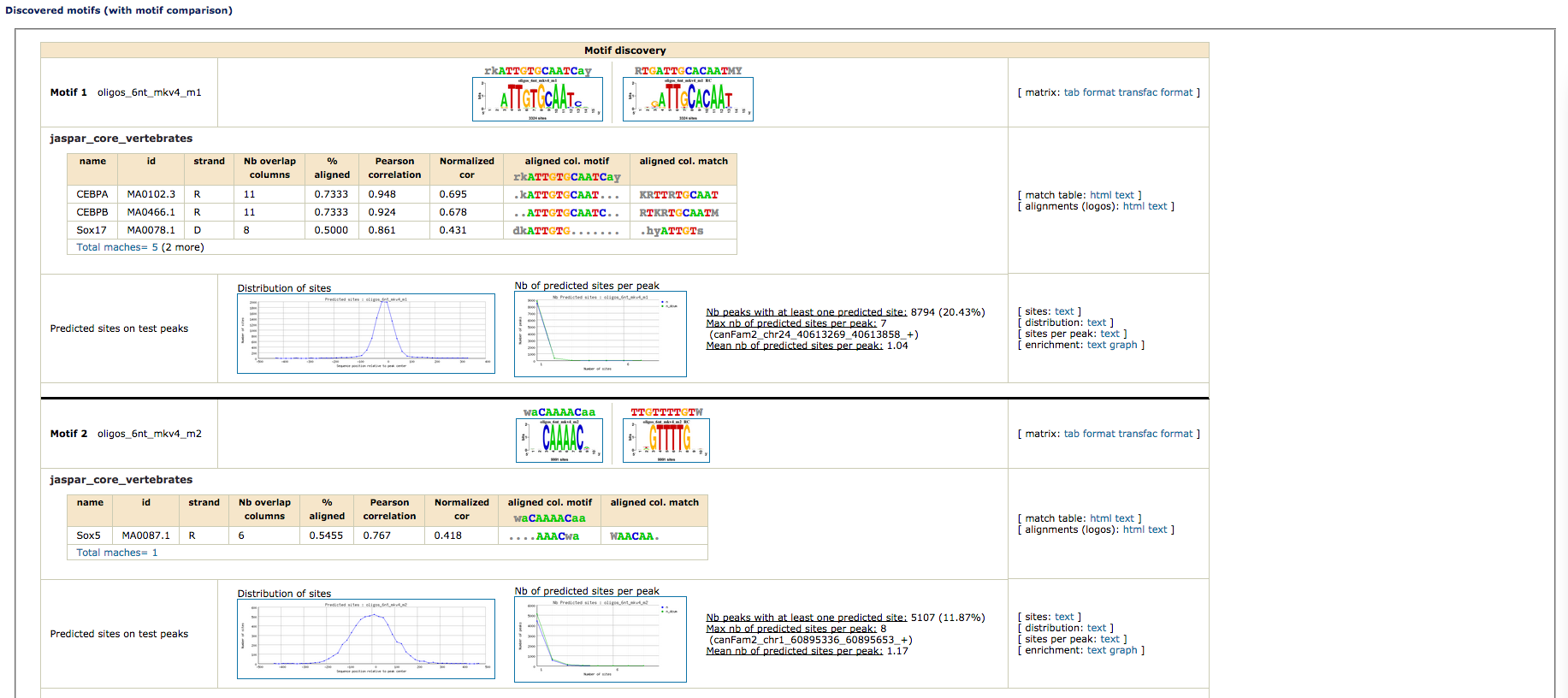Open Motif 1 enrichment graph link
Screen dimensions: 1568x698
[x=1123, y=345]
